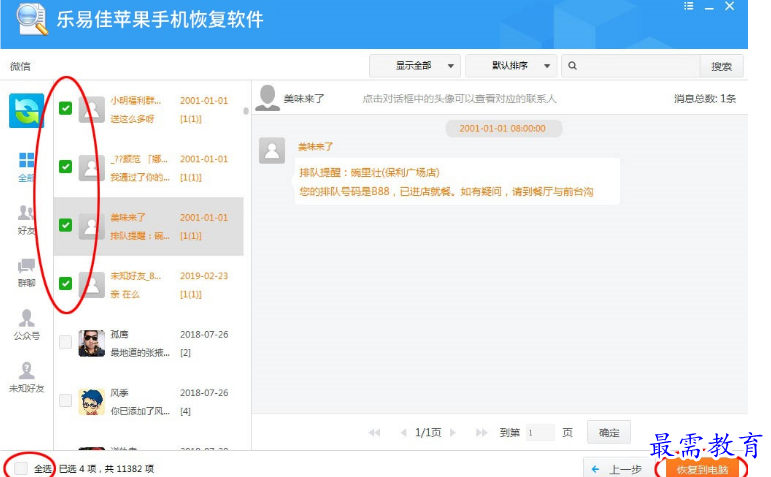Check the 孤鹰 conversation checkbox
The image size is (771, 477).
(65, 342)
